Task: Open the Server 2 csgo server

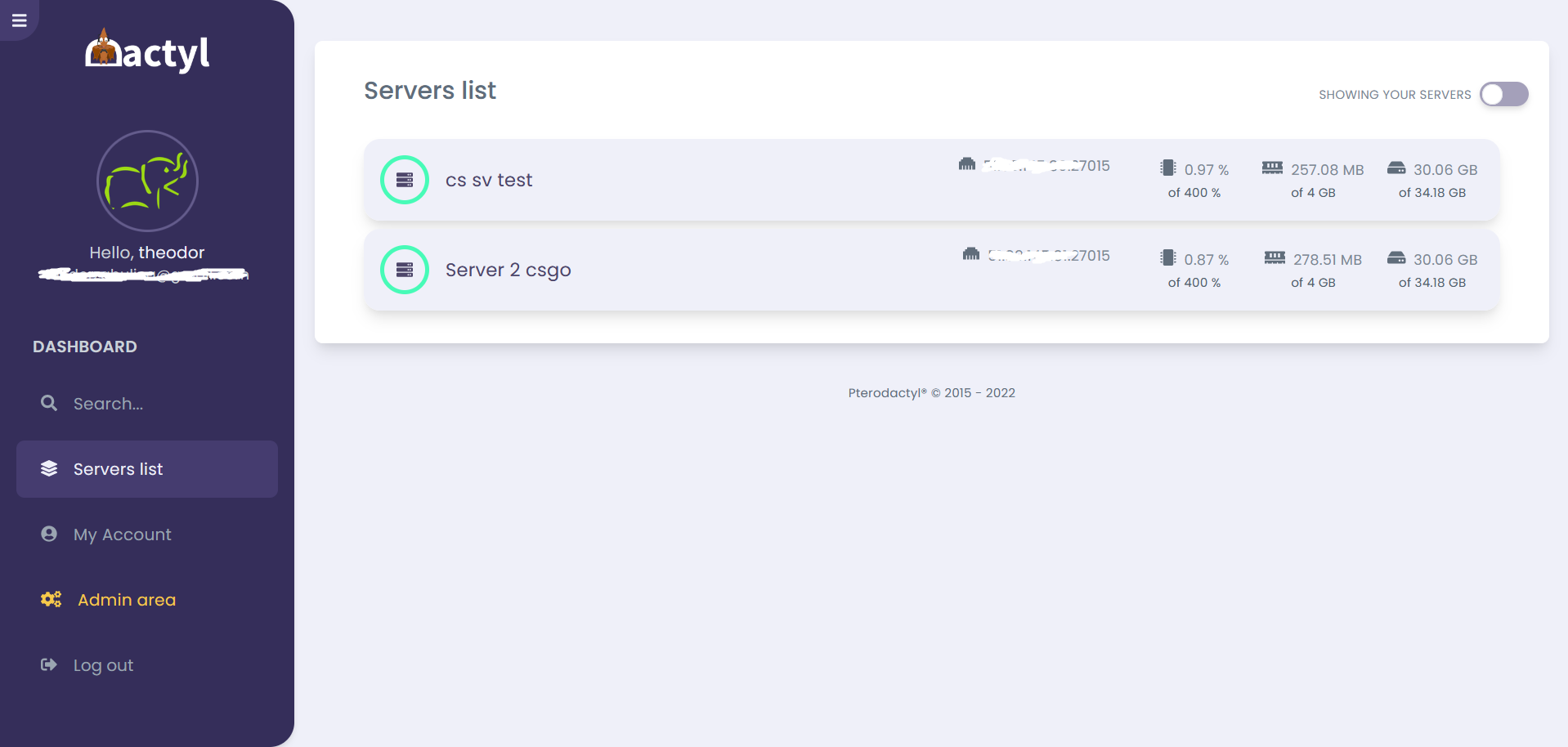Action: 508,270
